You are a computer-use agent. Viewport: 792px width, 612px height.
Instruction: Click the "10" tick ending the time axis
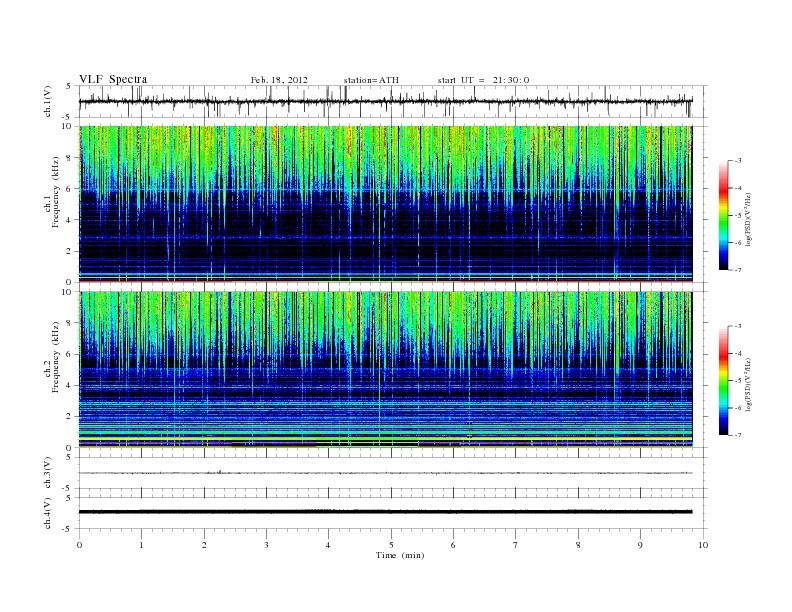(703, 545)
